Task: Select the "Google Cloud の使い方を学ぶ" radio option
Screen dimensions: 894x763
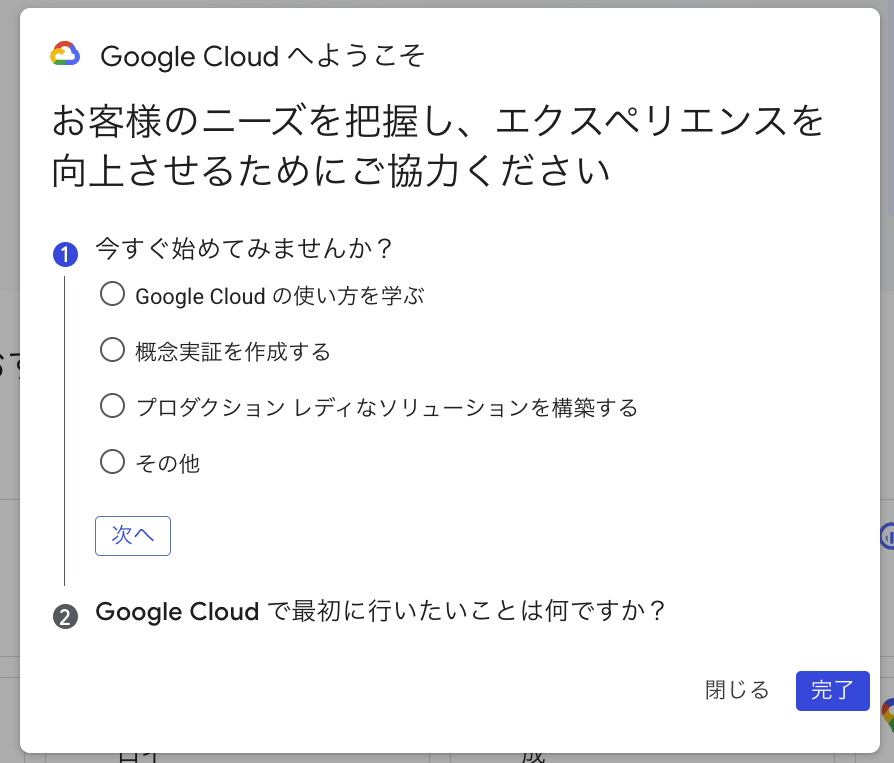Action: pyautogui.click(x=113, y=294)
